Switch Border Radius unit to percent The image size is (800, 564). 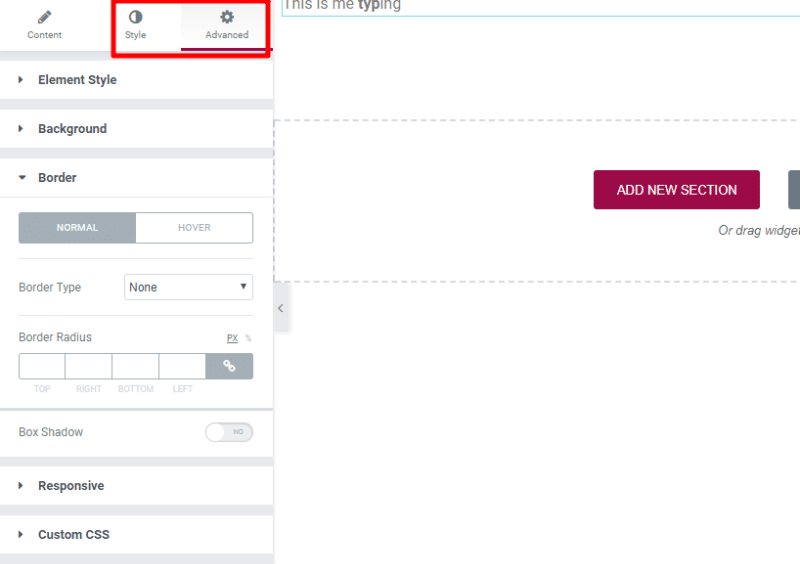point(248,338)
